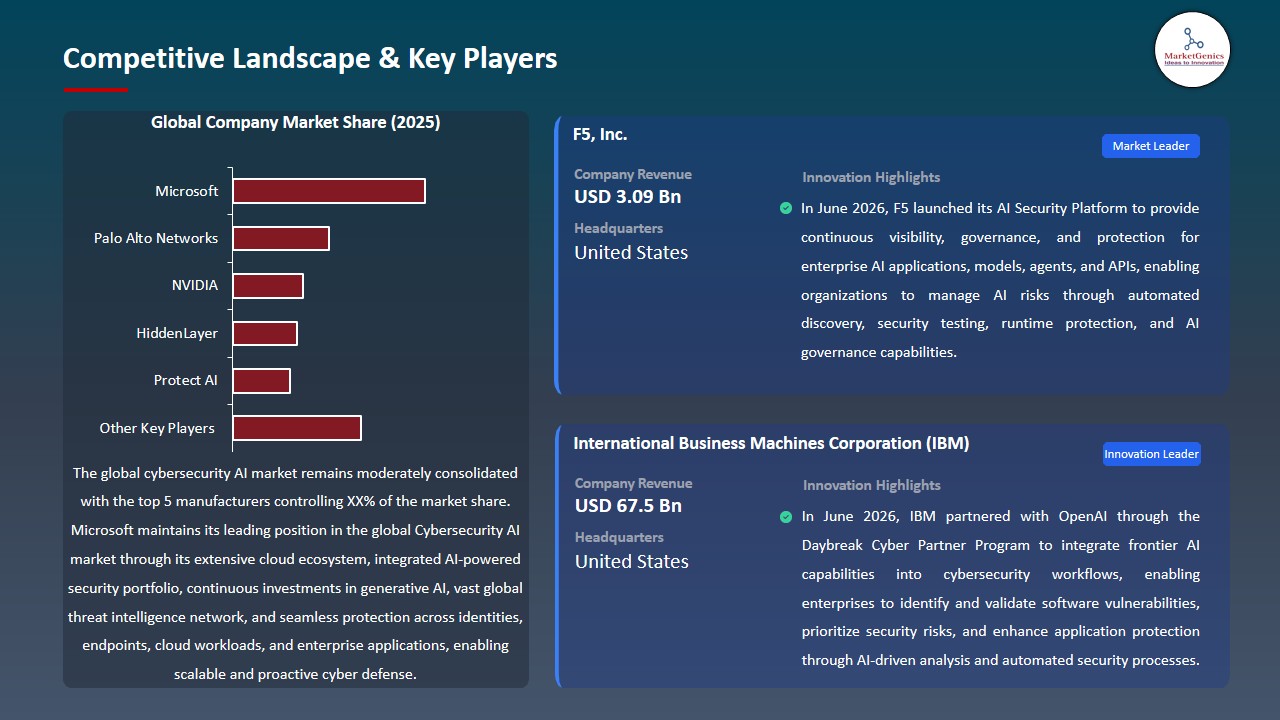The image size is (1280, 720).
Task: Select the Innovation Leader badge
Action: point(1151,454)
